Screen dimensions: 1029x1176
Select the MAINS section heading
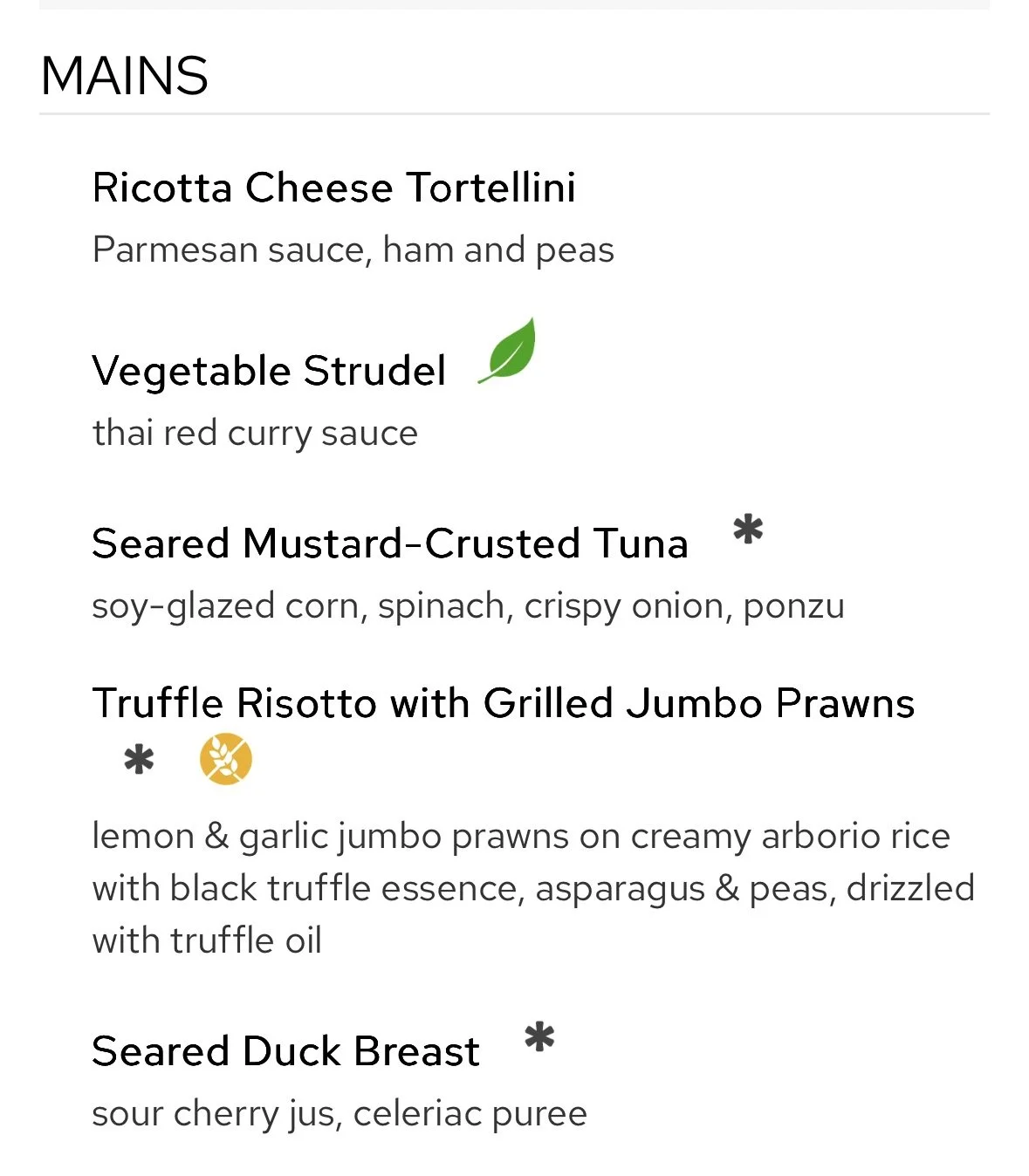click(125, 76)
